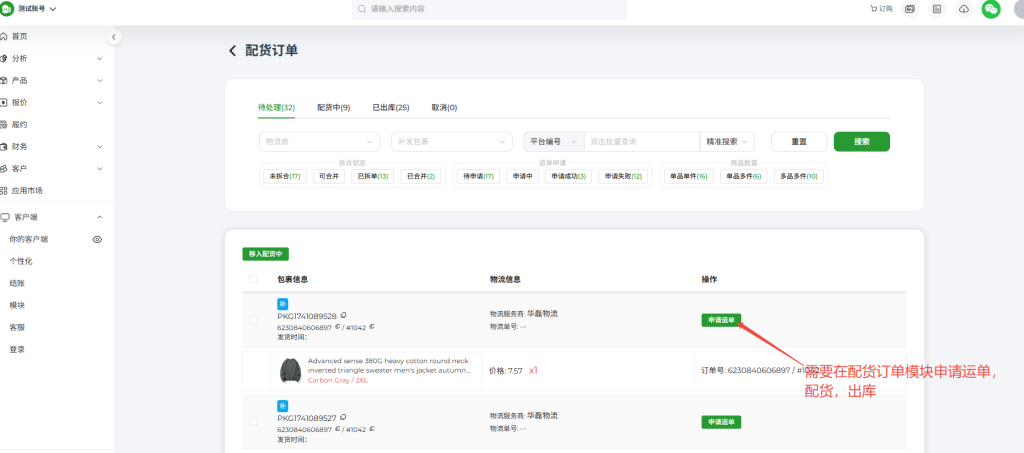
Task: Click the document icon in the top bar
Action: pyautogui.click(x=937, y=9)
